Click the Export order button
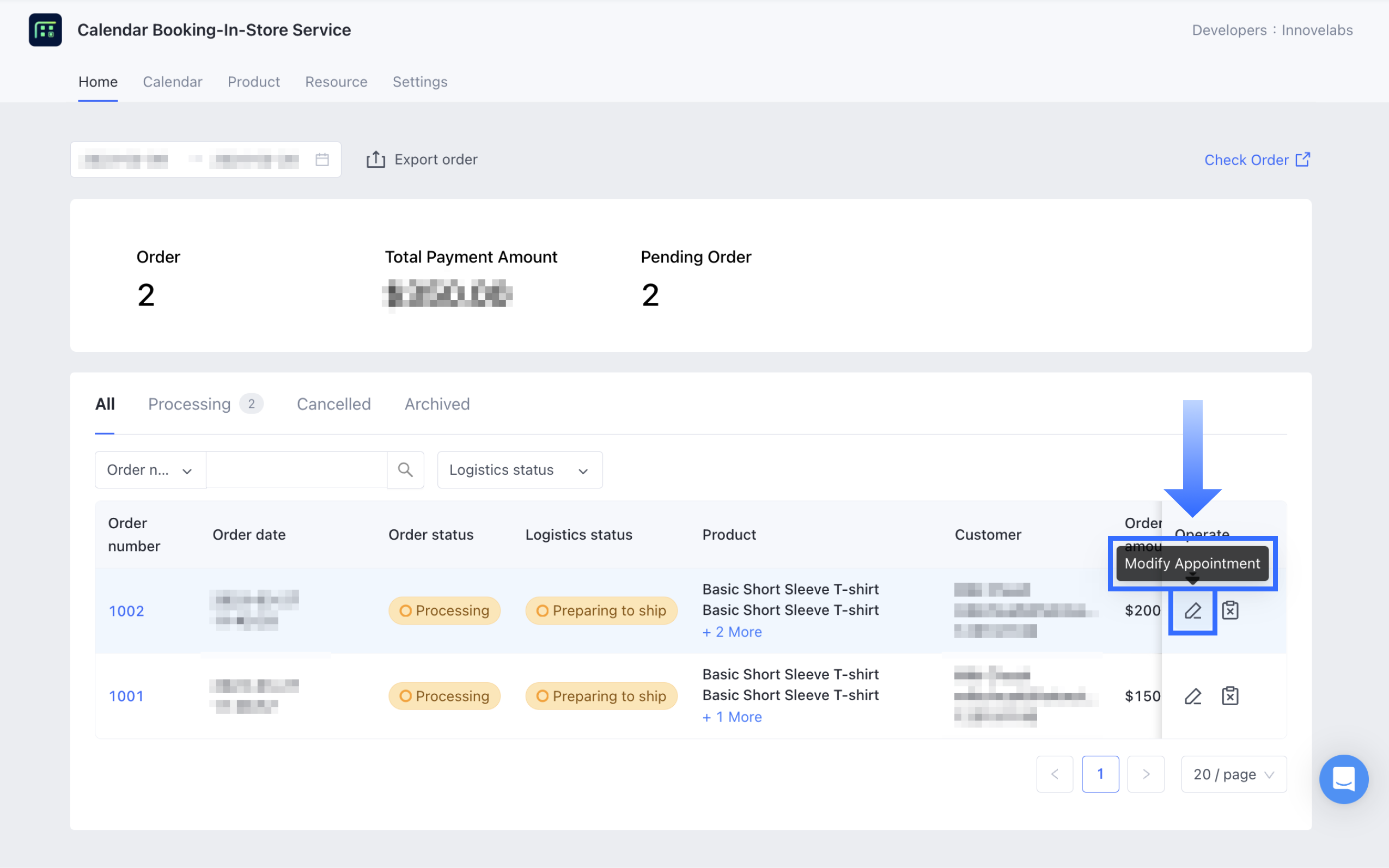The width and height of the screenshot is (1389, 868). [422, 160]
